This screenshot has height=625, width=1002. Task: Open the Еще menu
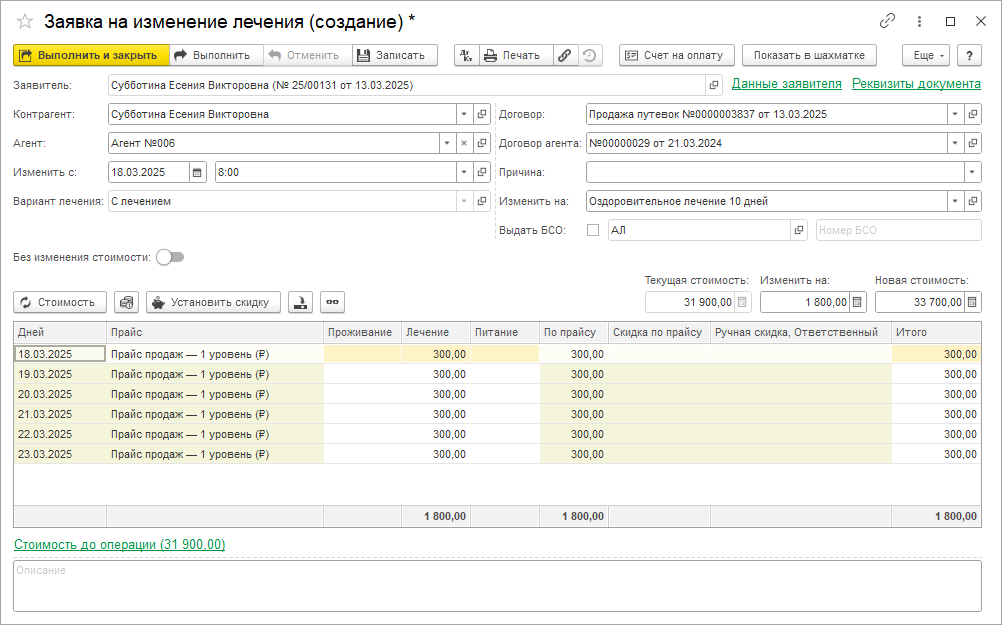coord(925,55)
